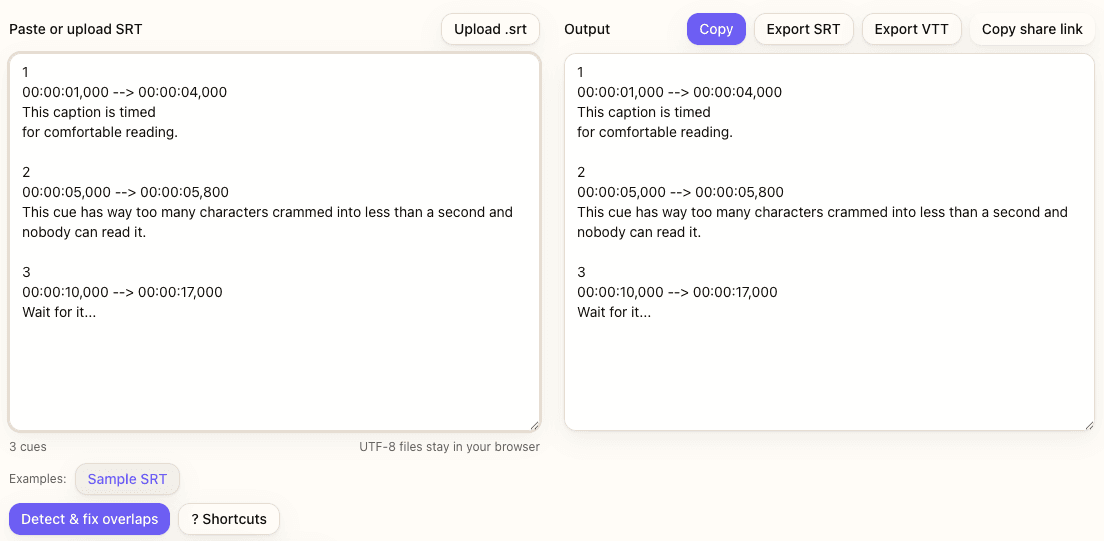Click inside the Output text area
Viewport: 1104px width, 541px height.
click(829, 242)
